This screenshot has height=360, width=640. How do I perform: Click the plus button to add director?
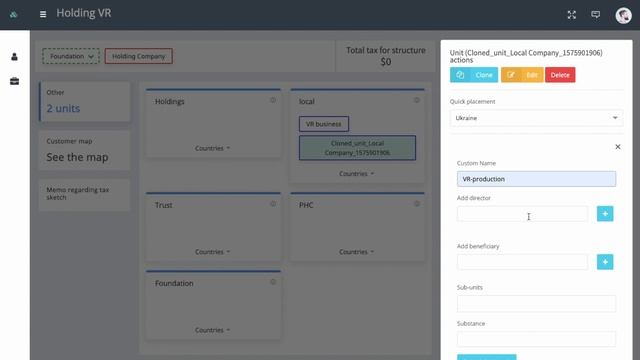point(605,213)
